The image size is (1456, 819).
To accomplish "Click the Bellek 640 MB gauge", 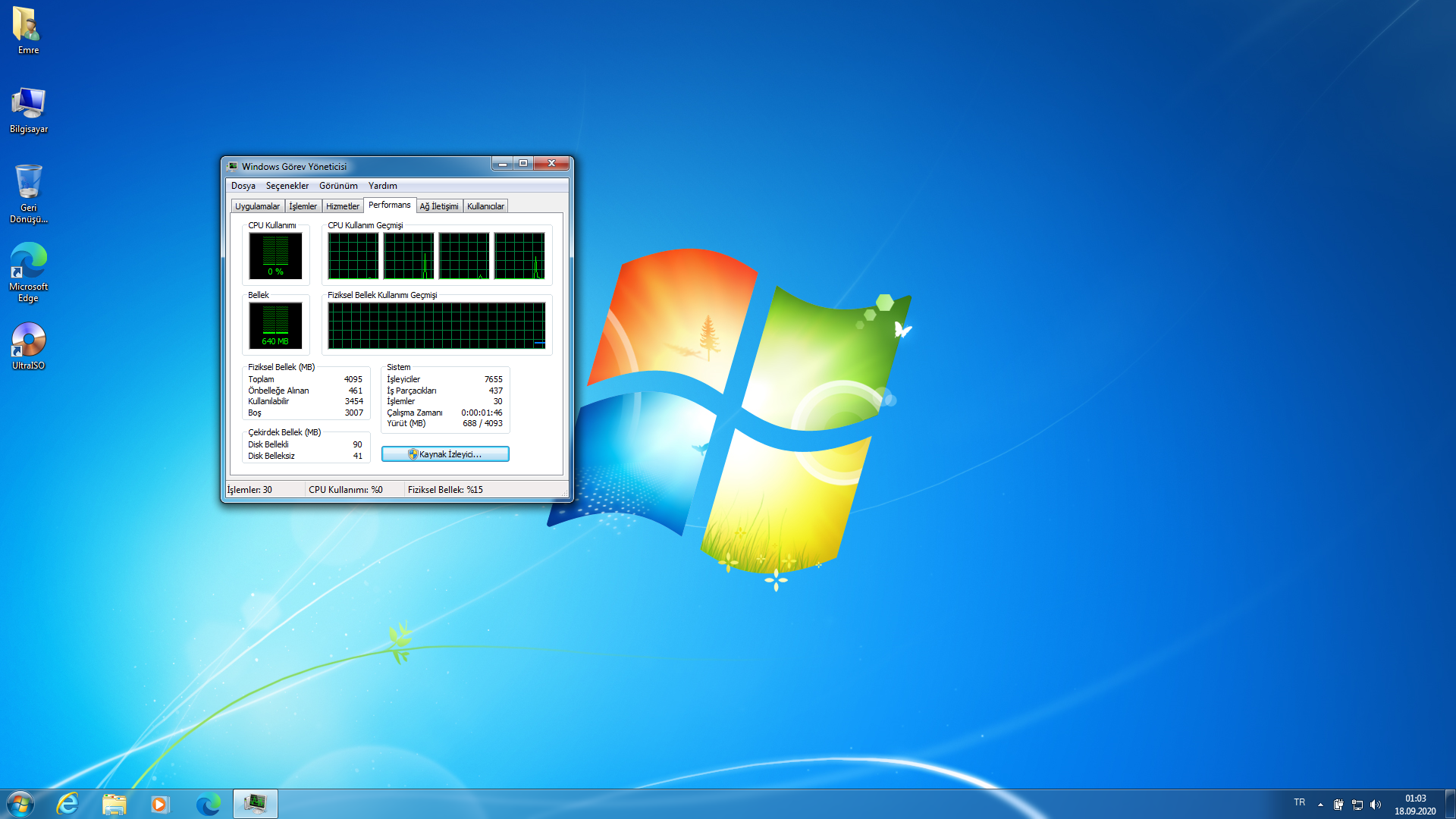I will click(x=275, y=325).
